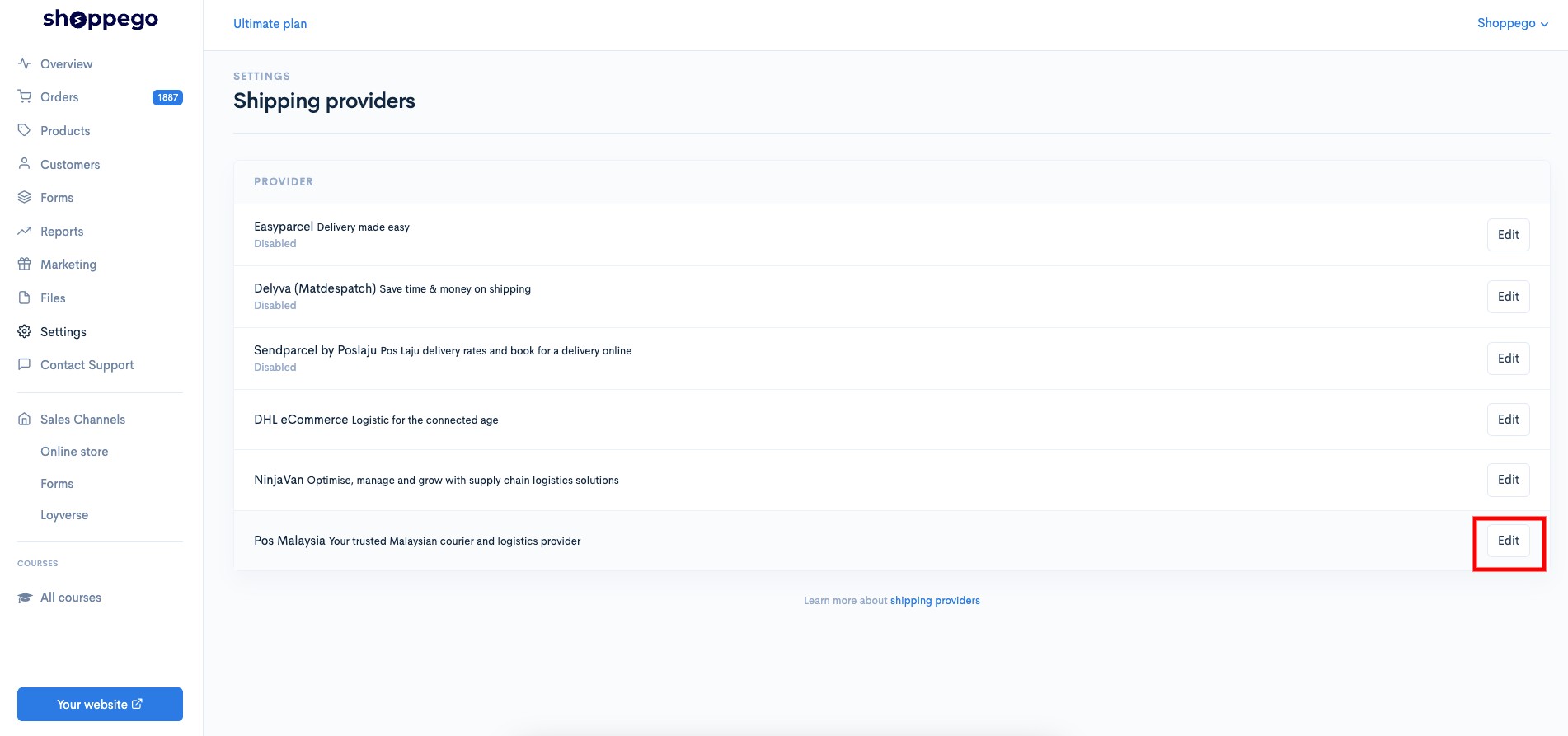Edit the NinjaVan provider
The height and width of the screenshot is (736, 1568).
tap(1508, 480)
